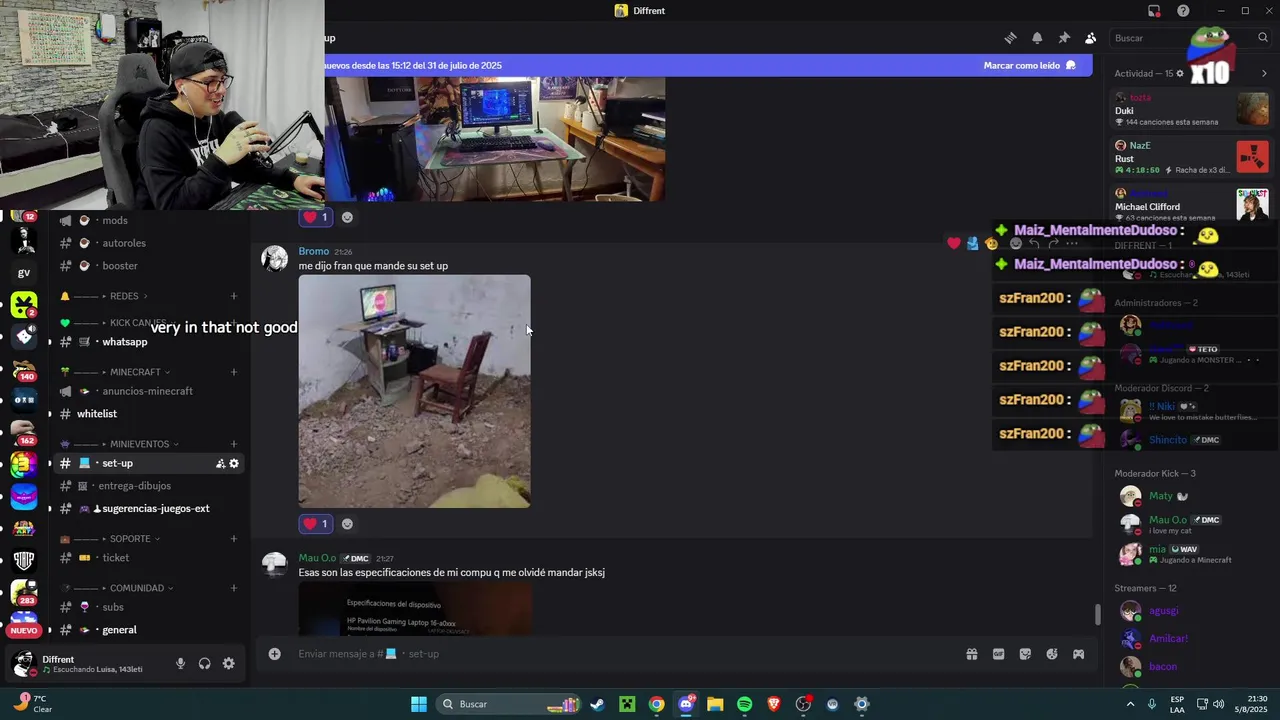Image resolution: width=1280 pixels, height=720 pixels.
Task: Toggle the member list icon
Action: pyautogui.click(x=1090, y=38)
